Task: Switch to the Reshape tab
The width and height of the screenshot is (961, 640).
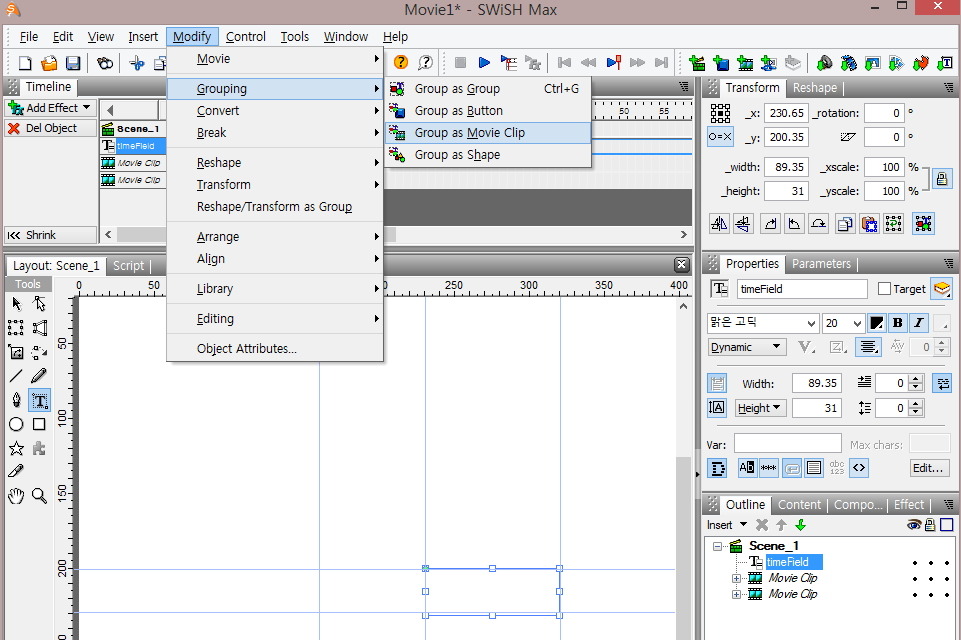Action: coord(815,88)
